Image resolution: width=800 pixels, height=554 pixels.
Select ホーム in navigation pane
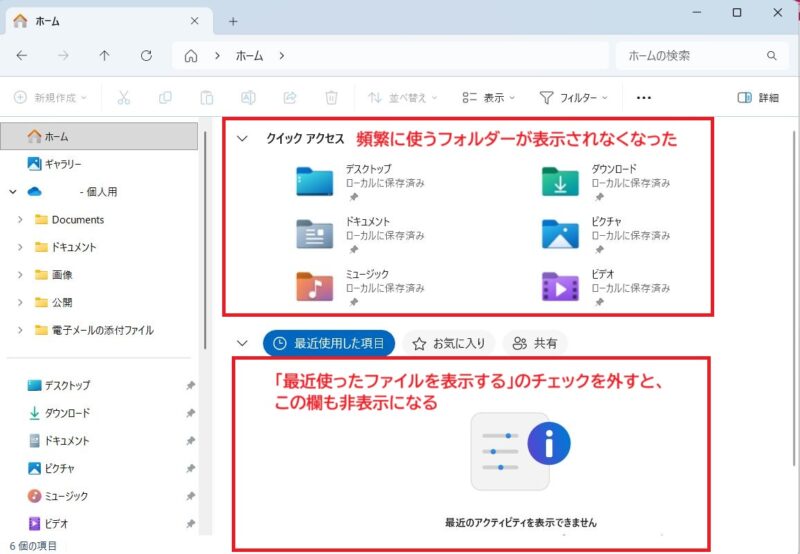coord(99,136)
